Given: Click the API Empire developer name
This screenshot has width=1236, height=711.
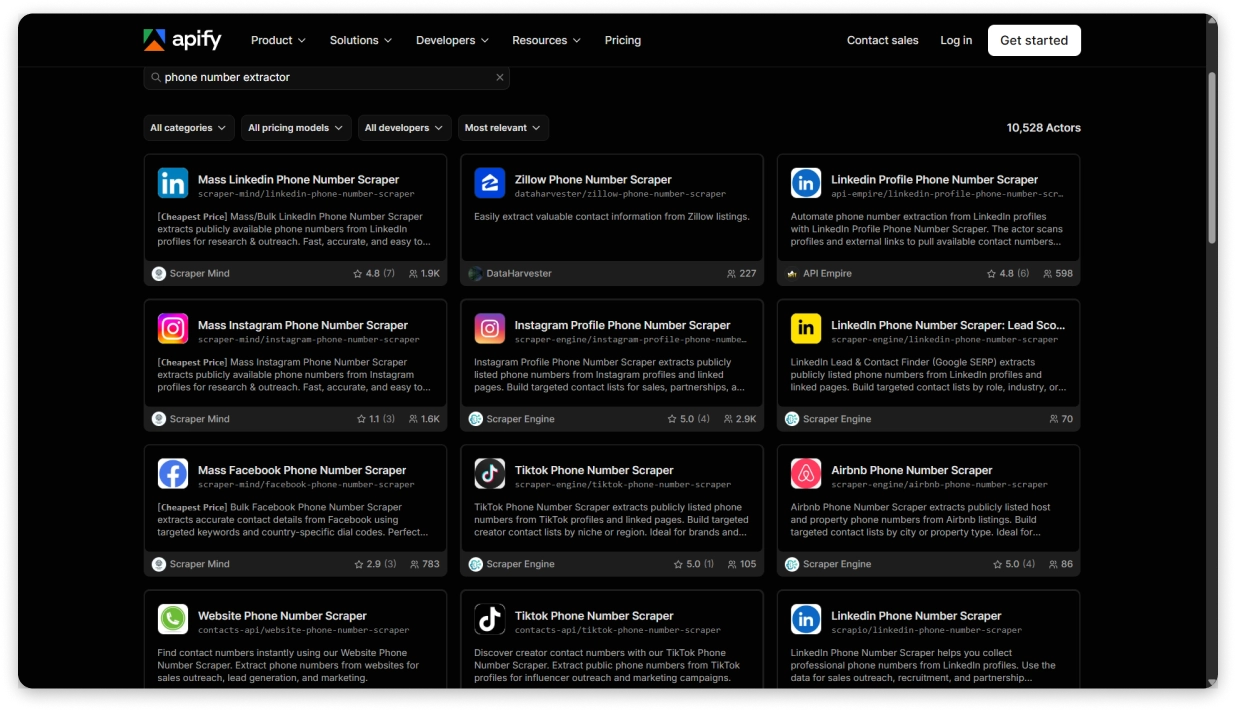Looking at the screenshot, I should [827, 273].
